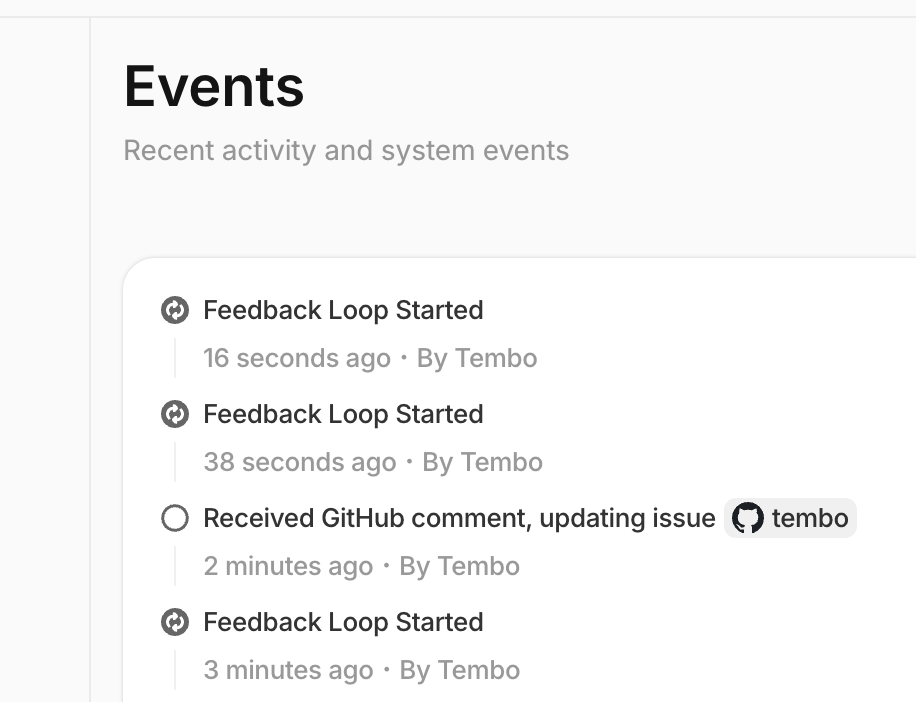Click Received GitHub comment, updating issue text

coord(458,518)
